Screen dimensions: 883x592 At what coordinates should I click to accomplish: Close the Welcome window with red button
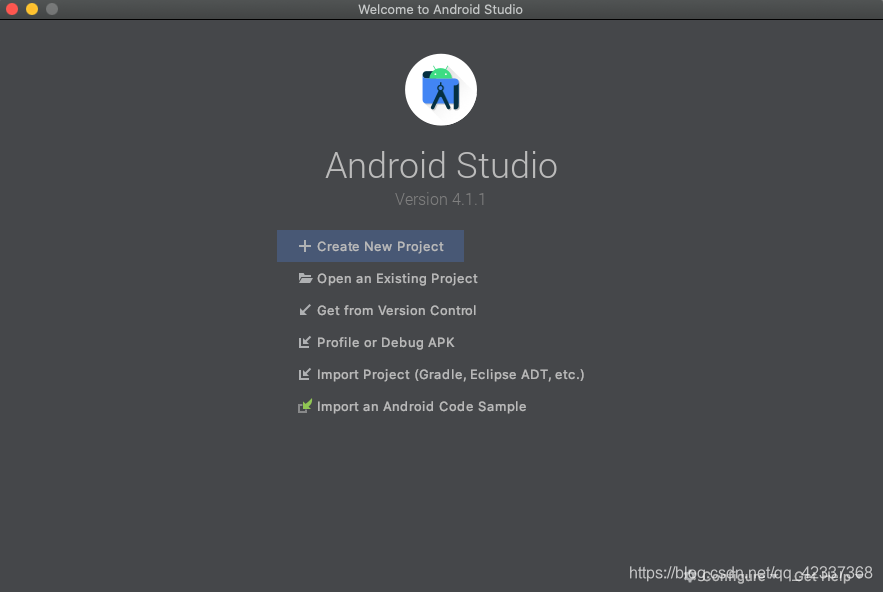12,9
